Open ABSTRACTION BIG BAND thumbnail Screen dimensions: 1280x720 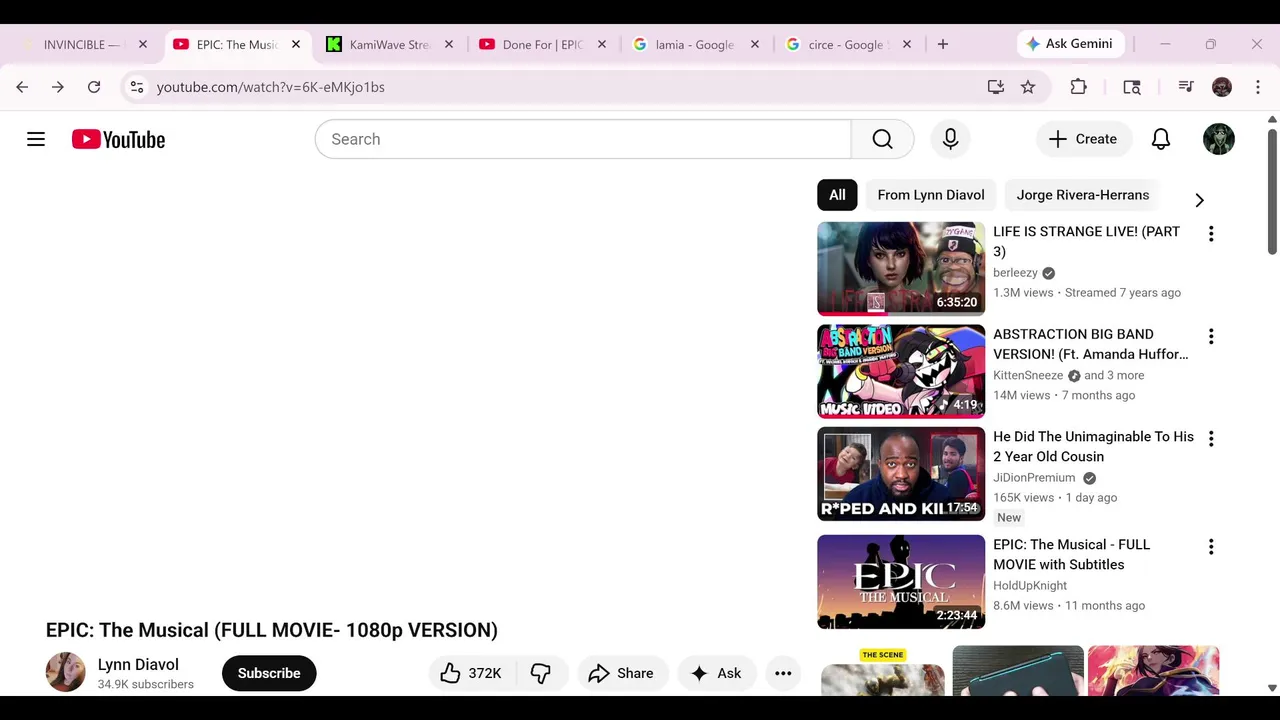point(901,371)
